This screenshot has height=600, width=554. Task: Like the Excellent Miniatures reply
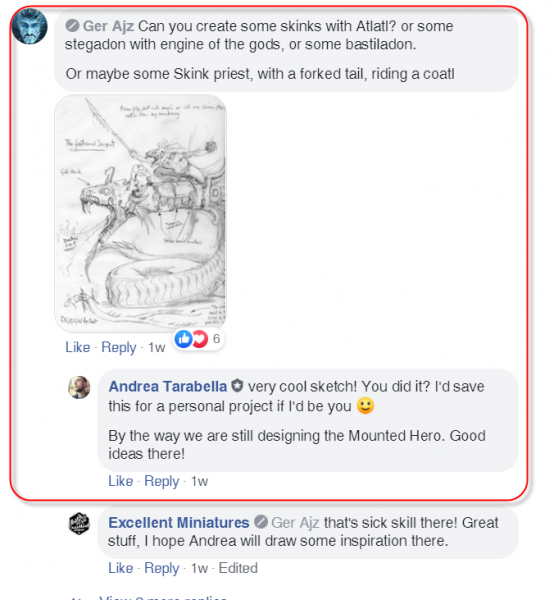[121, 568]
